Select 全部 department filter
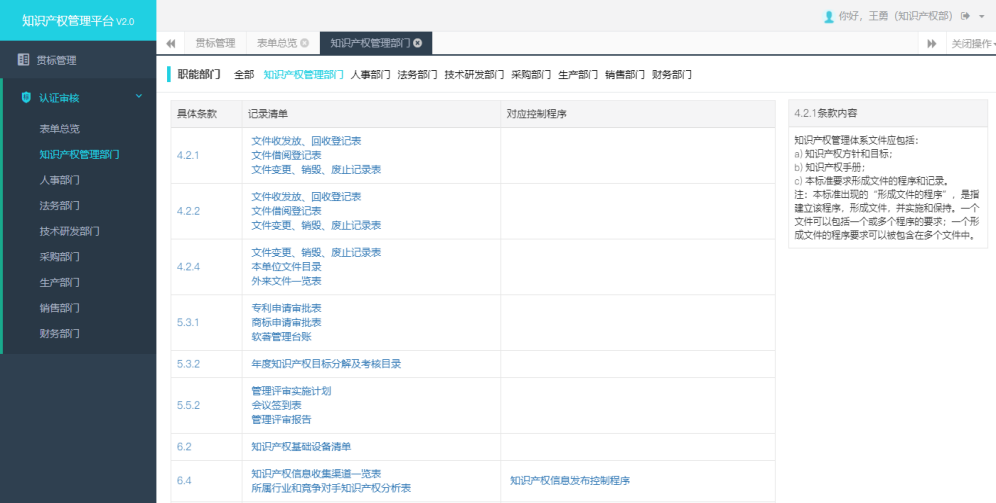 coord(244,74)
